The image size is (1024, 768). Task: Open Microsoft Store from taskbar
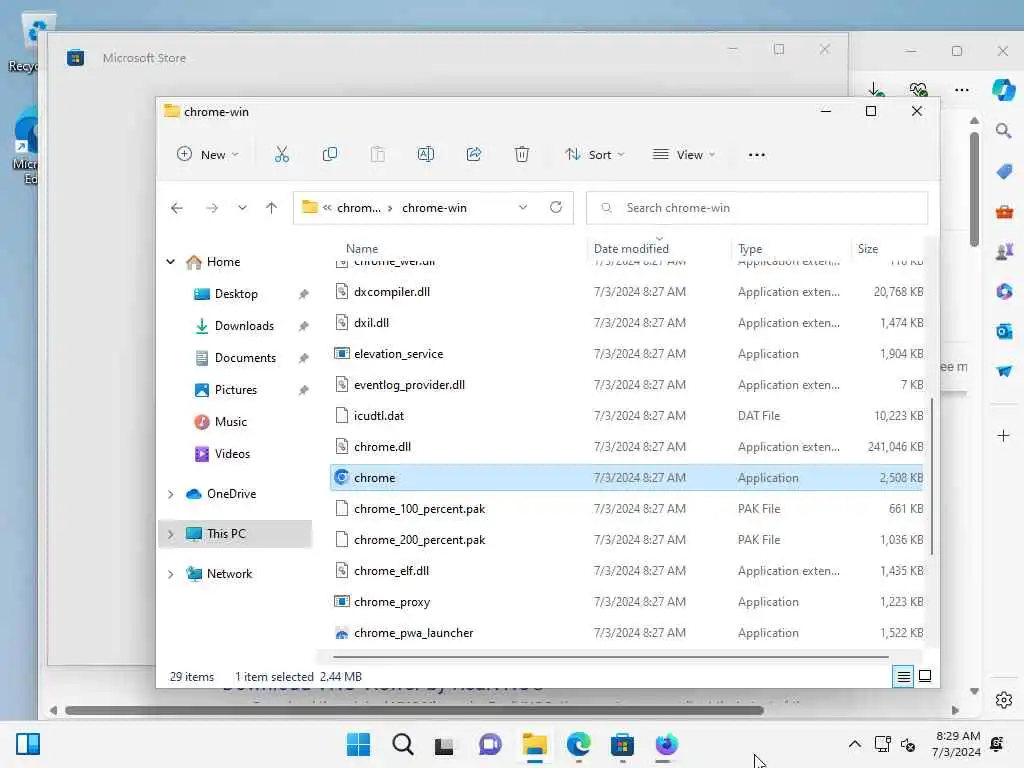[622, 744]
